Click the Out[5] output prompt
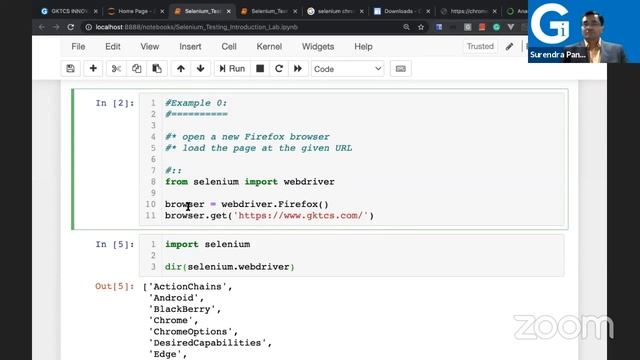 [115, 286]
